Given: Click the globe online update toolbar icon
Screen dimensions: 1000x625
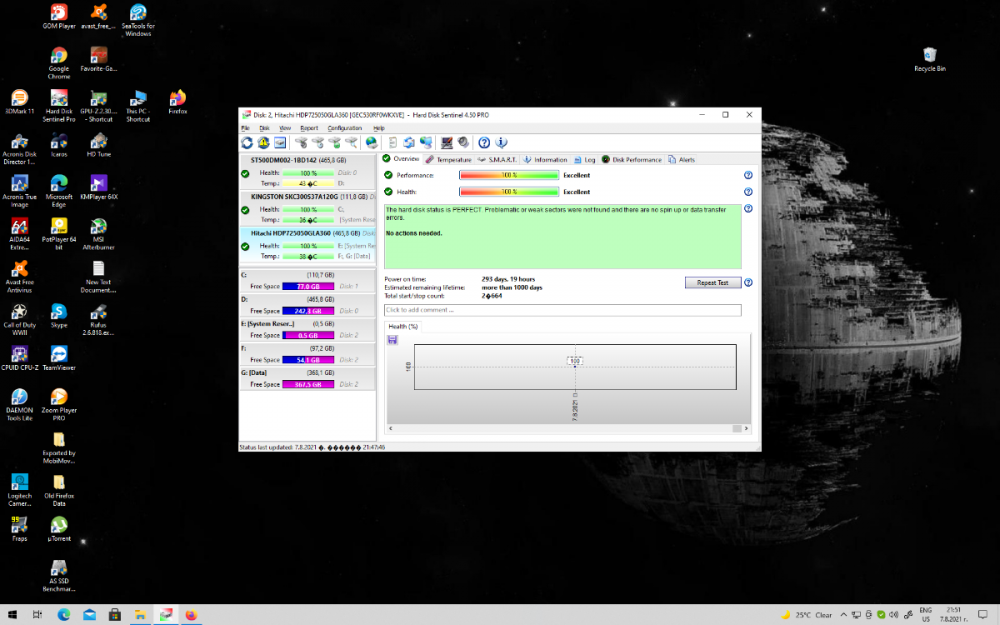Looking at the screenshot, I should tap(370, 144).
